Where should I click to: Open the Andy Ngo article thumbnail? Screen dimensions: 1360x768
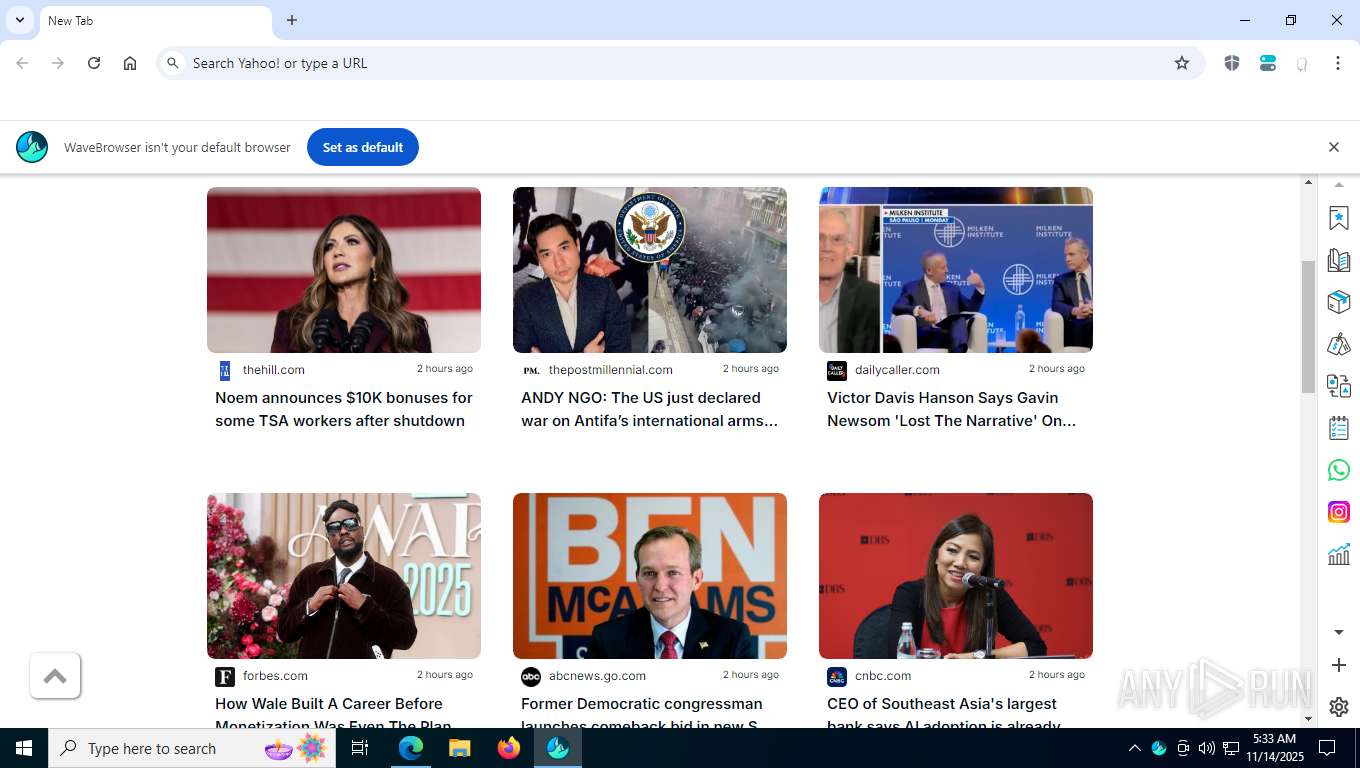click(x=650, y=270)
